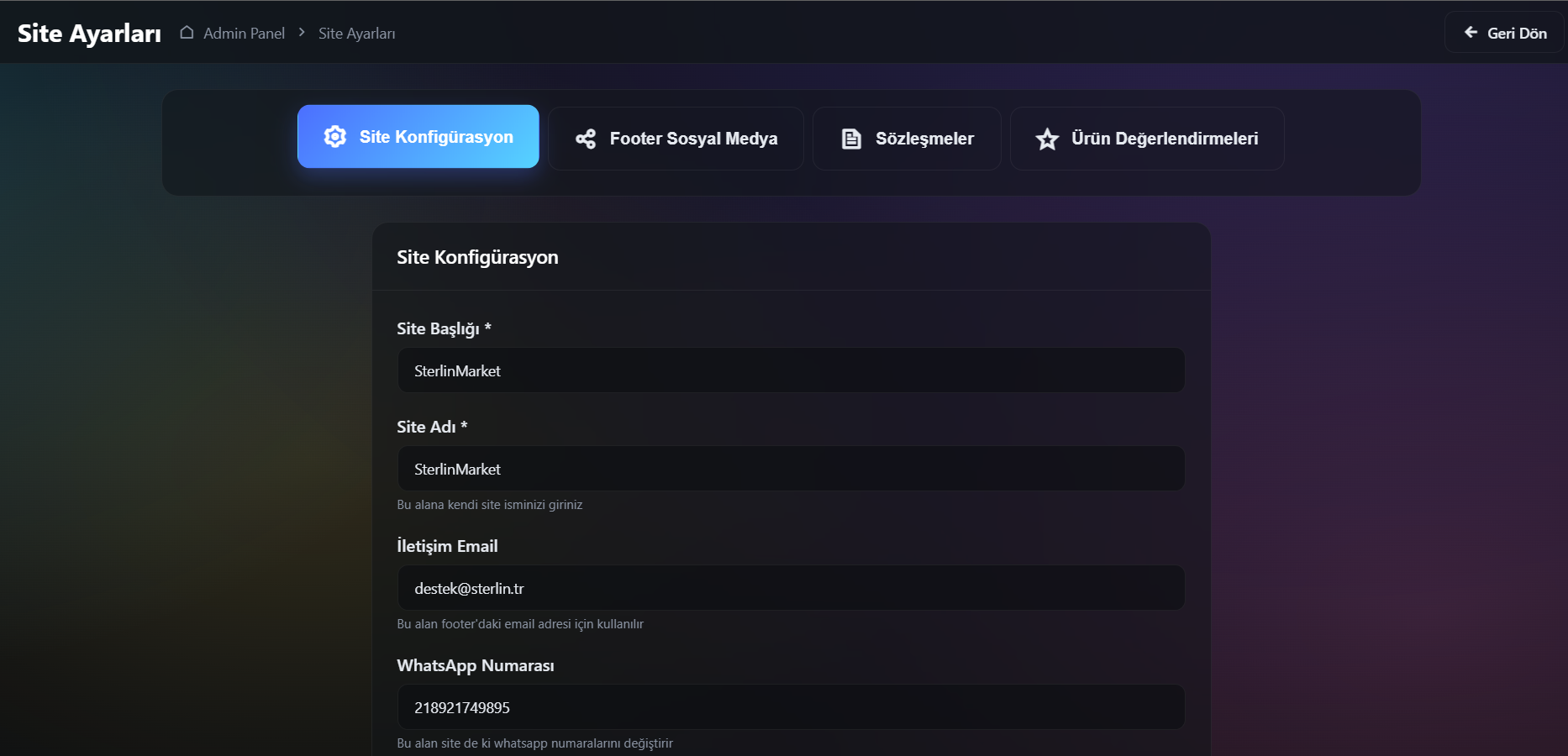Click the Site Ayarları breadcrumb item

tap(356, 34)
